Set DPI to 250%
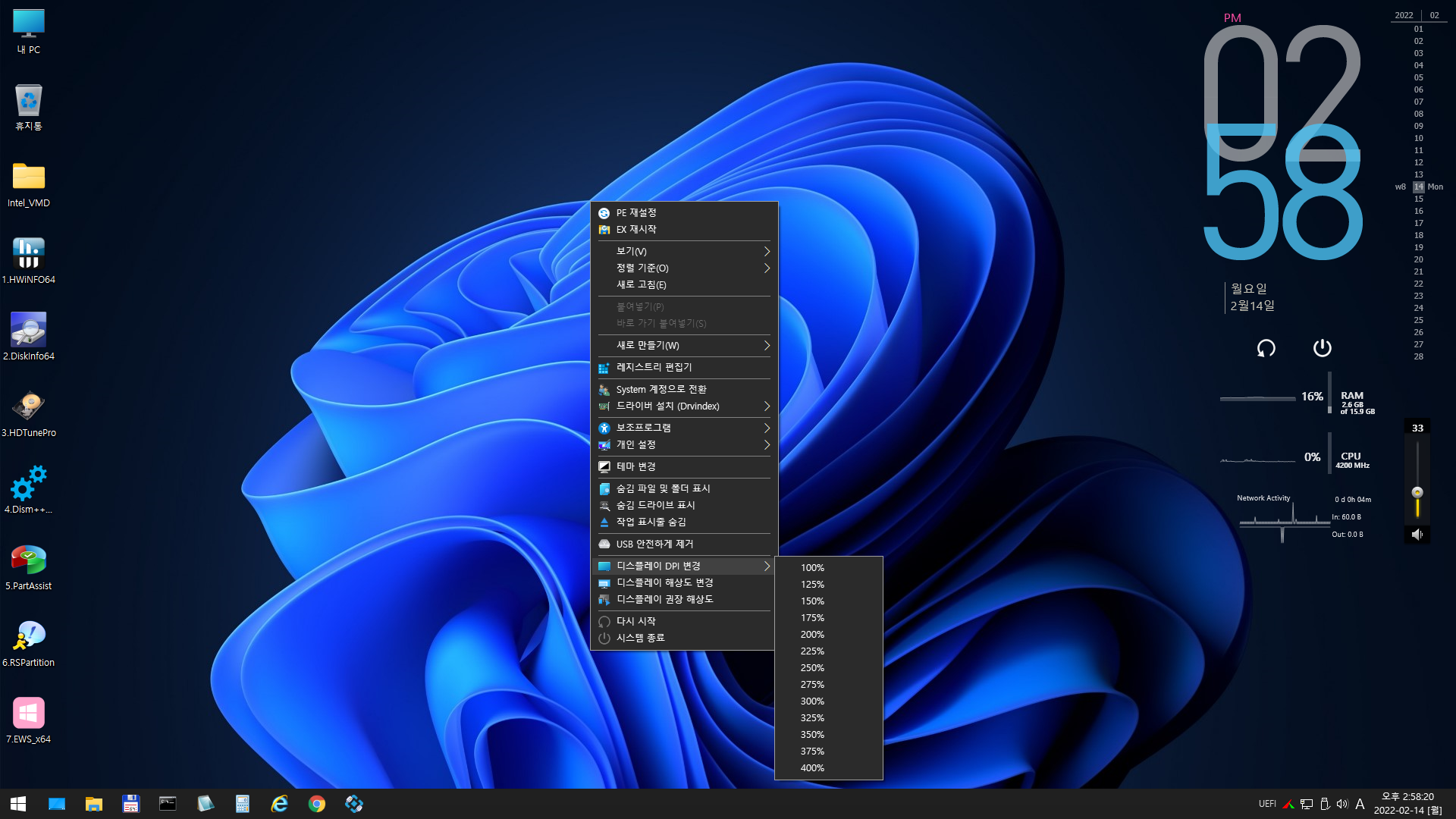 pyautogui.click(x=828, y=667)
